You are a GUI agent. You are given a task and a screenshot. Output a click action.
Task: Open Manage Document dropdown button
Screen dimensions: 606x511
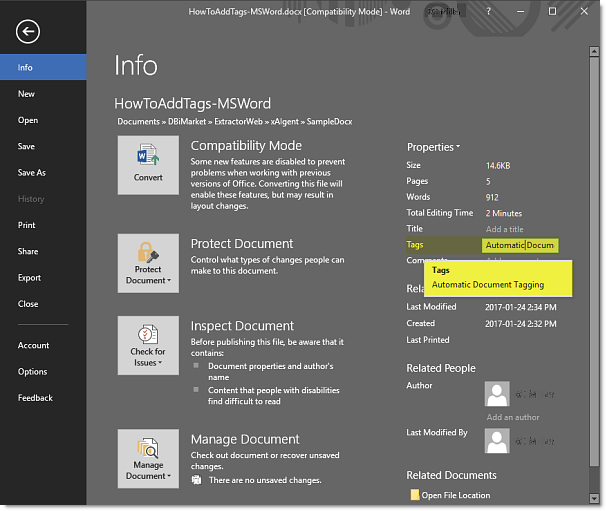pyautogui.click(x=148, y=458)
